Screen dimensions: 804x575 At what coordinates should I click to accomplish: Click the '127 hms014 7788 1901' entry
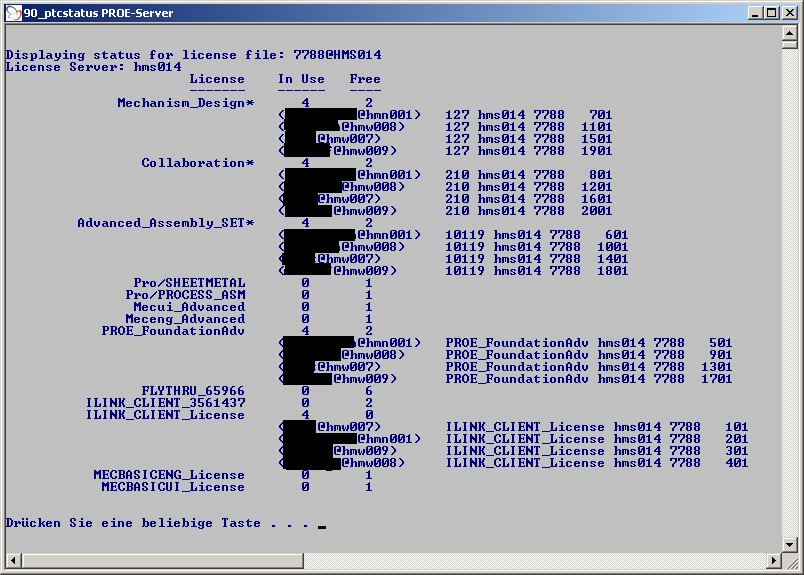529,151
